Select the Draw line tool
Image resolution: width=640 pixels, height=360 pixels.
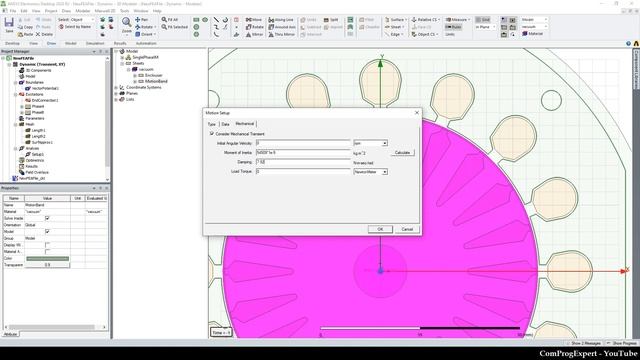click(x=216, y=20)
